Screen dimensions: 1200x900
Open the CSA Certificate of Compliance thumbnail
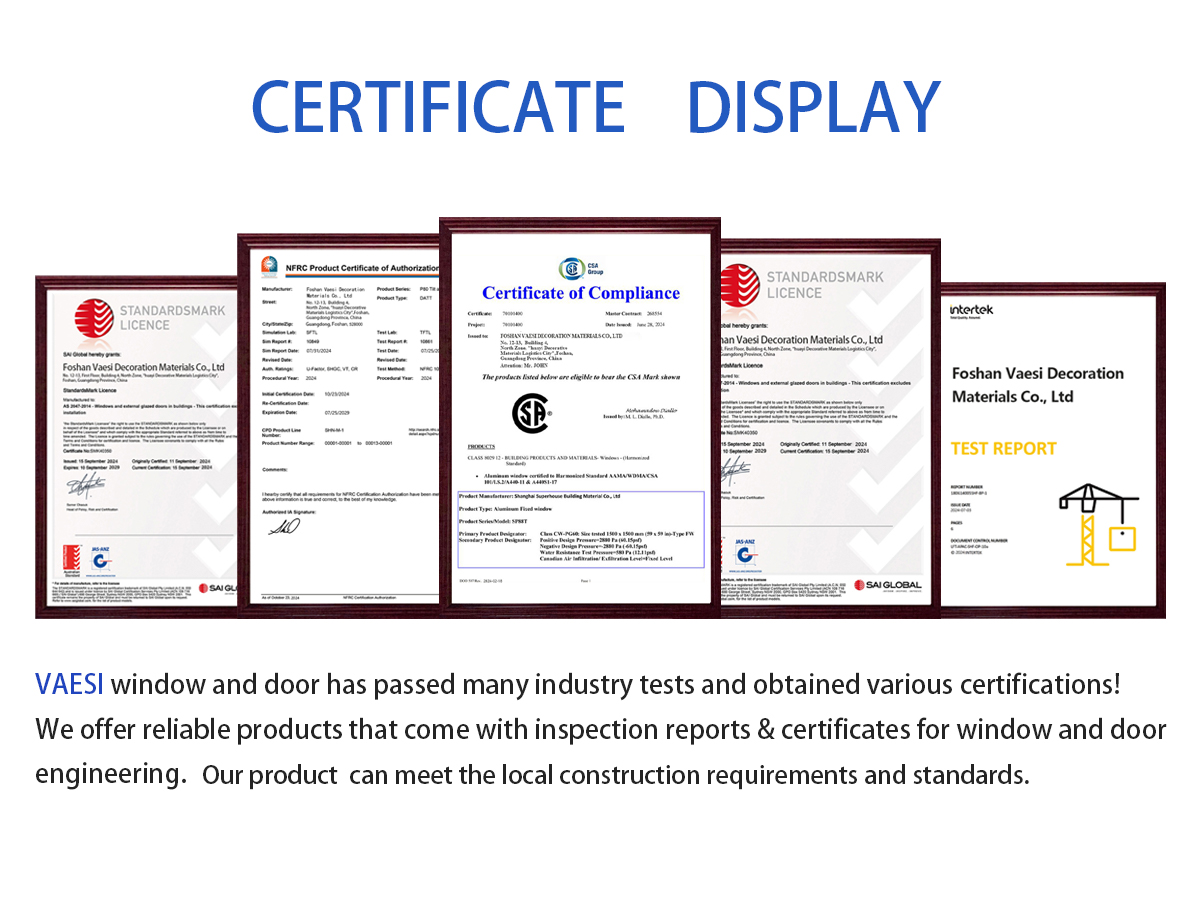580,418
